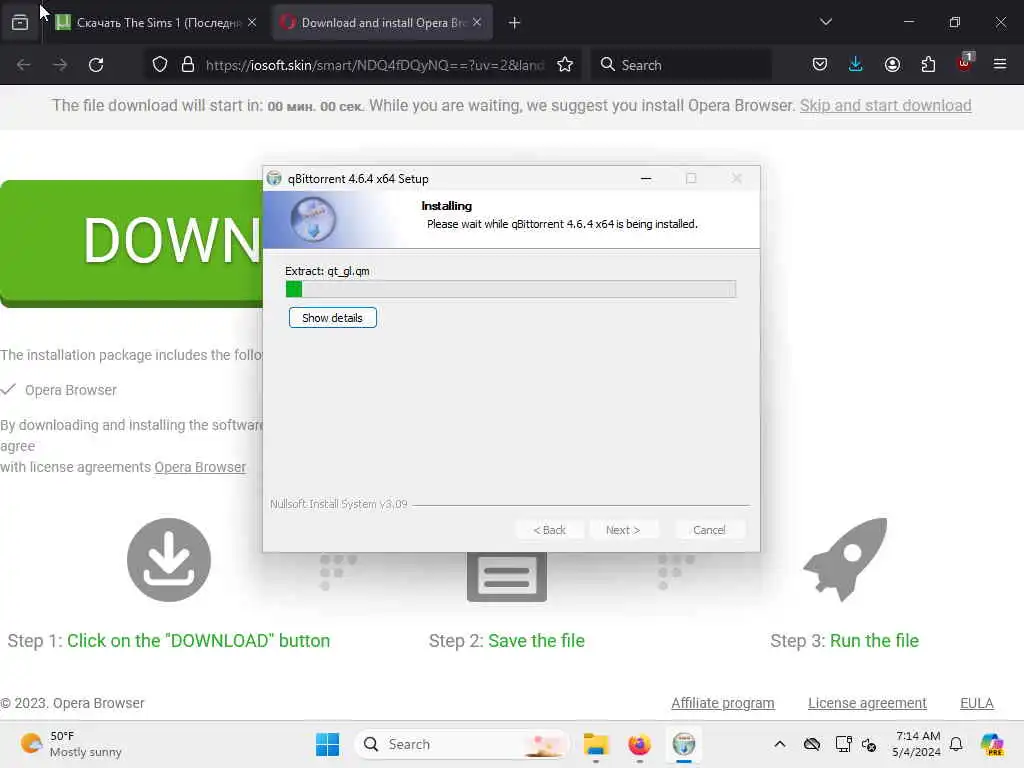Click qBittorrent setup title bar icon
The width and height of the screenshot is (1024, 768).
click(x=274, y=178)
